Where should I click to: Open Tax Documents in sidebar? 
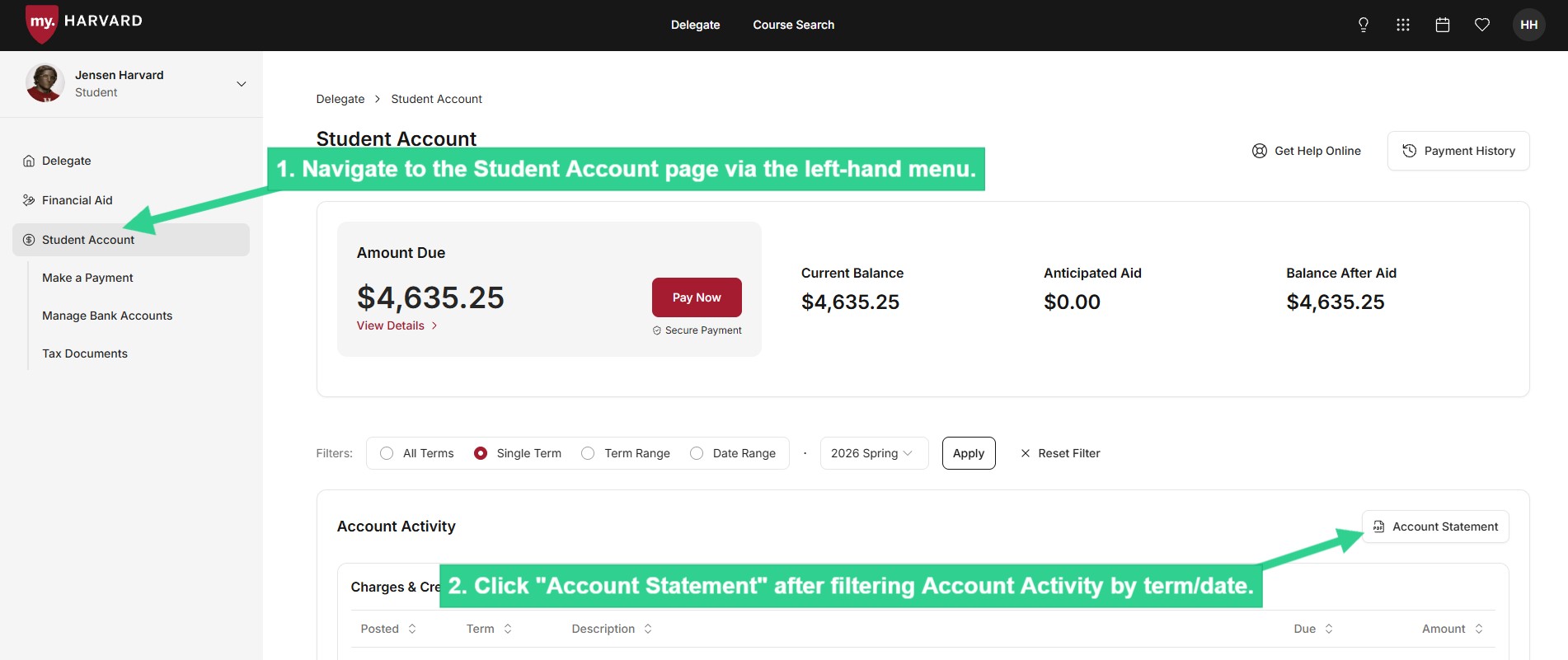point(85,353)
